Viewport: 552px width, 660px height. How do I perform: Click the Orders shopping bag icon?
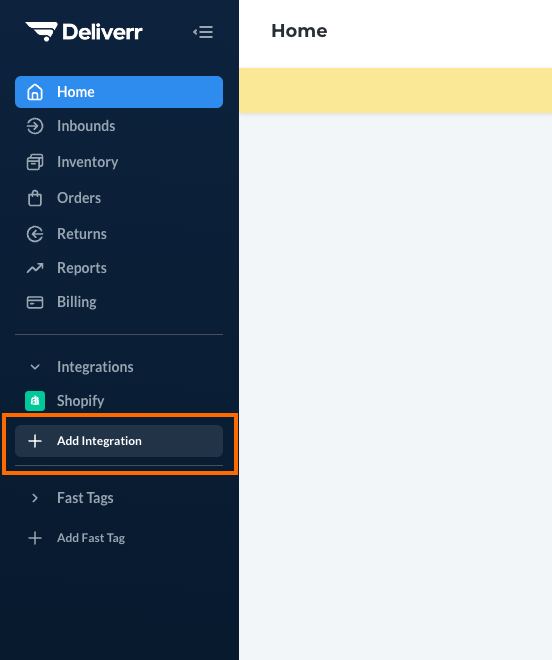coord(35,198)
